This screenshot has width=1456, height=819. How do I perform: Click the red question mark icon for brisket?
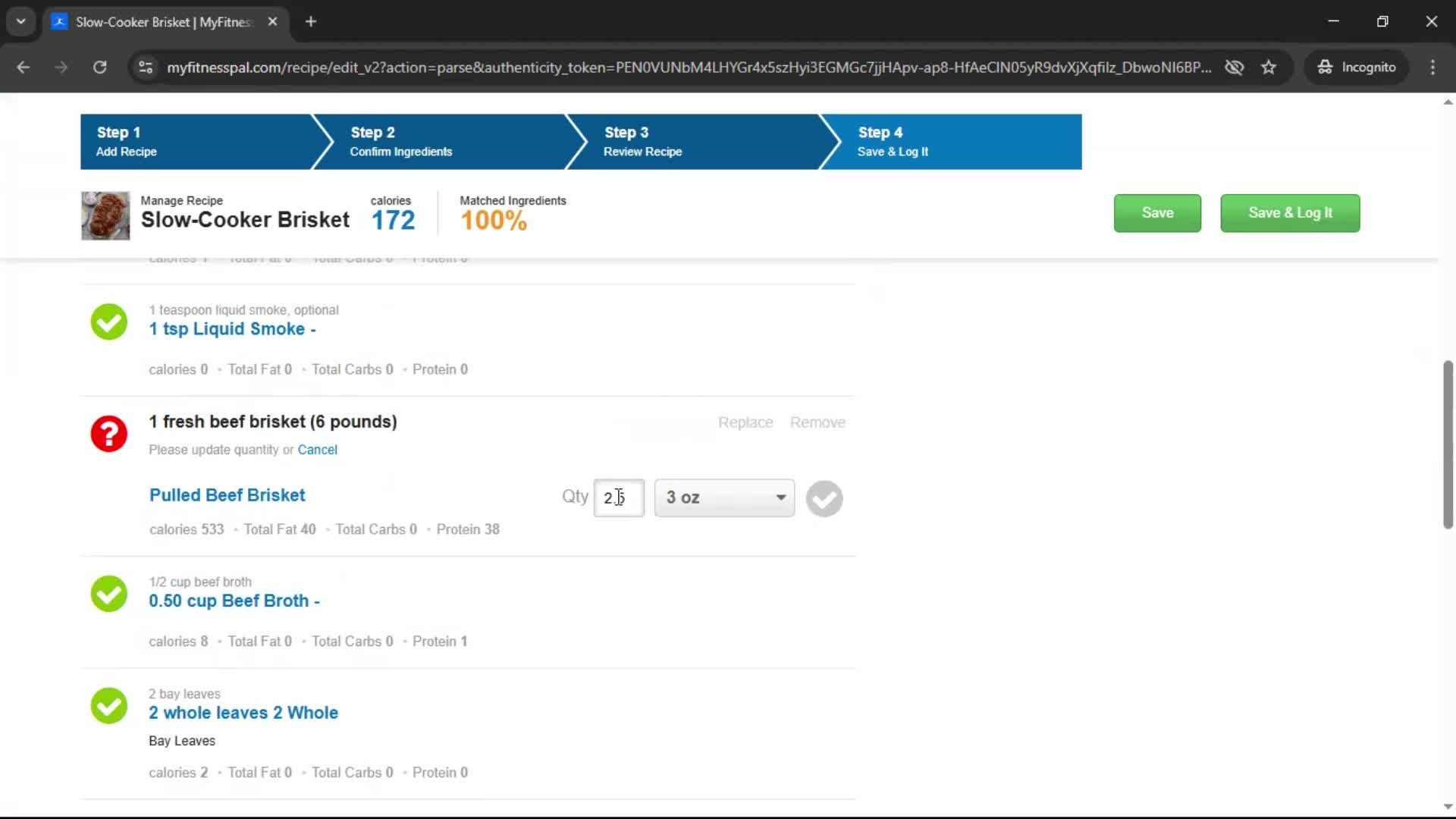click(x=109, y=434)
